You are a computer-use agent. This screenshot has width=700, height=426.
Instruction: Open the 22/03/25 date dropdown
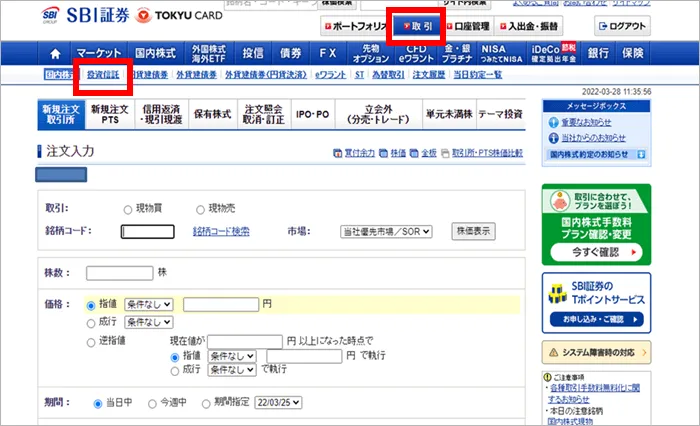pos(278,402)
